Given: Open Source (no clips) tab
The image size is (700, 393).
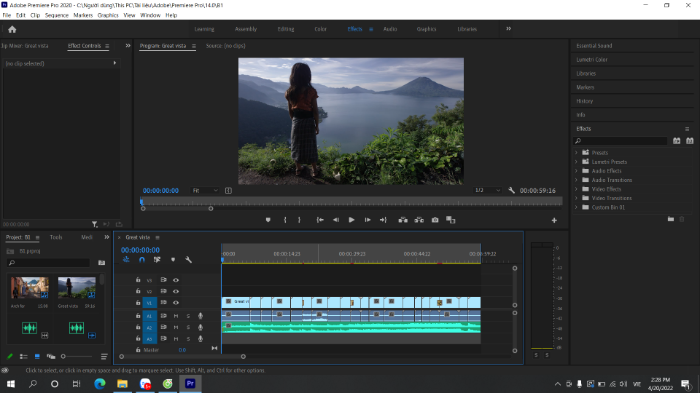Looking at the screenshot, I should click(225, 46).
